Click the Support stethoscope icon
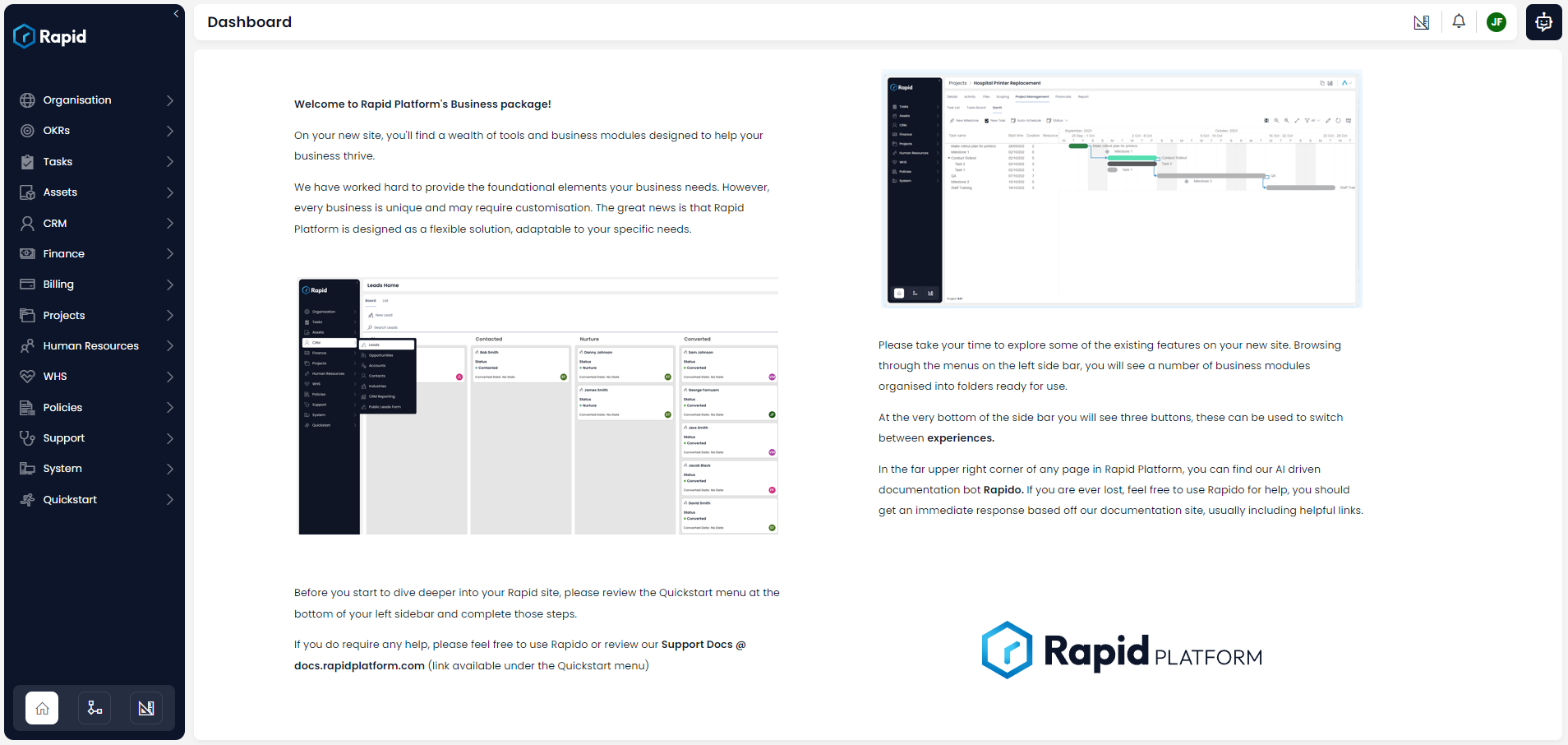The height and width of the screenshot is (745, 1568). pos(27,438)
